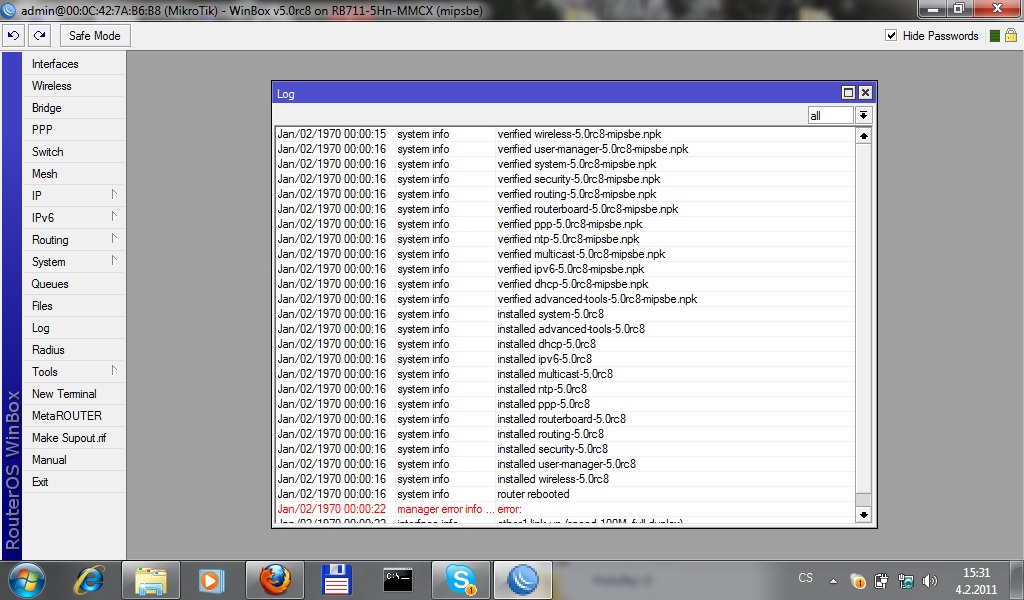
Task: Open the Switch menu
Action: click(x=74, y=152)
